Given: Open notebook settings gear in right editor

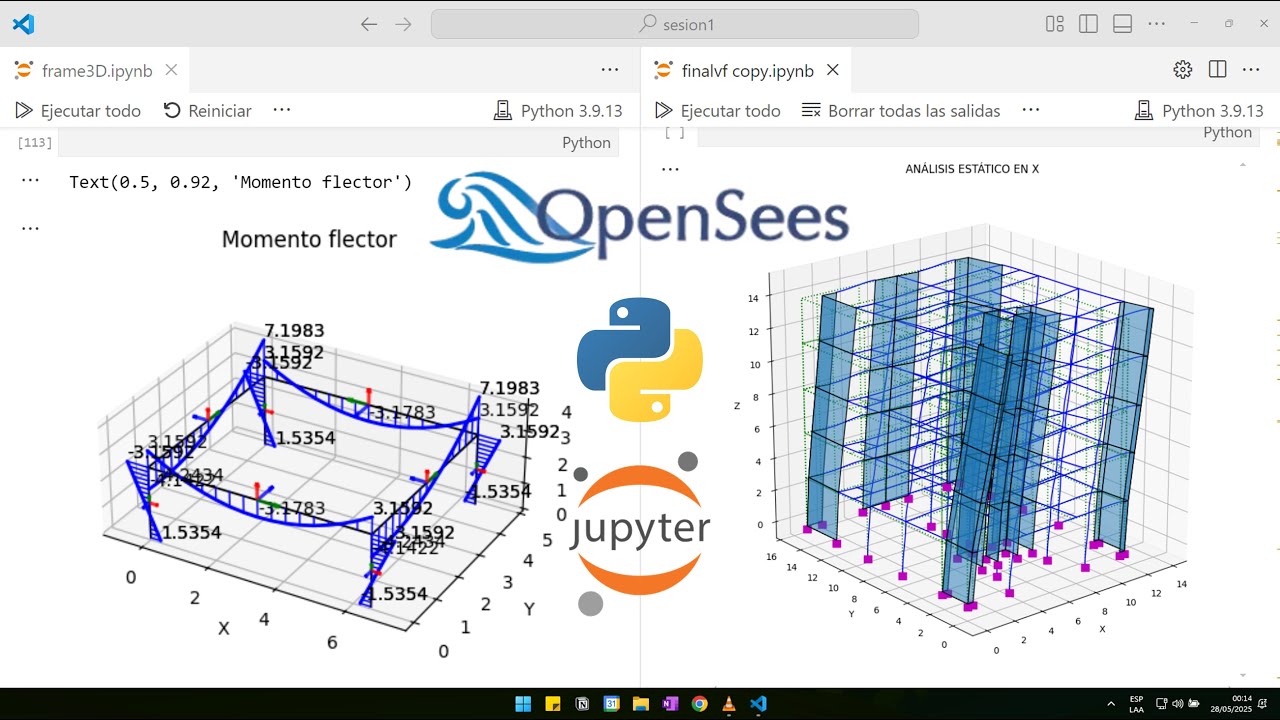Looking at the screenshot, I should coord(1183,70).
